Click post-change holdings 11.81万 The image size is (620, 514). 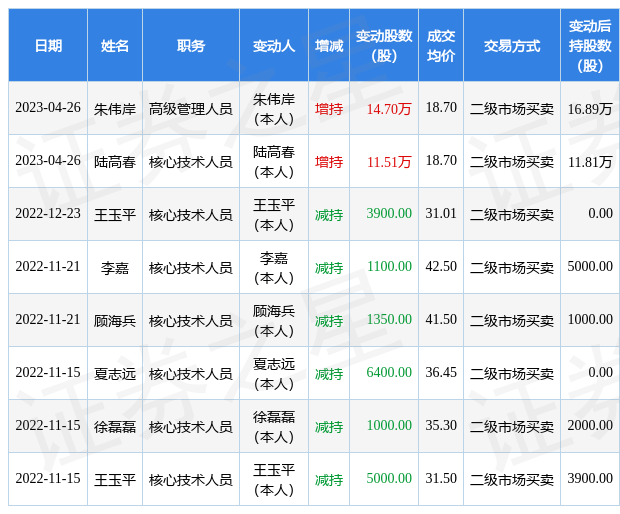[590, 162]
